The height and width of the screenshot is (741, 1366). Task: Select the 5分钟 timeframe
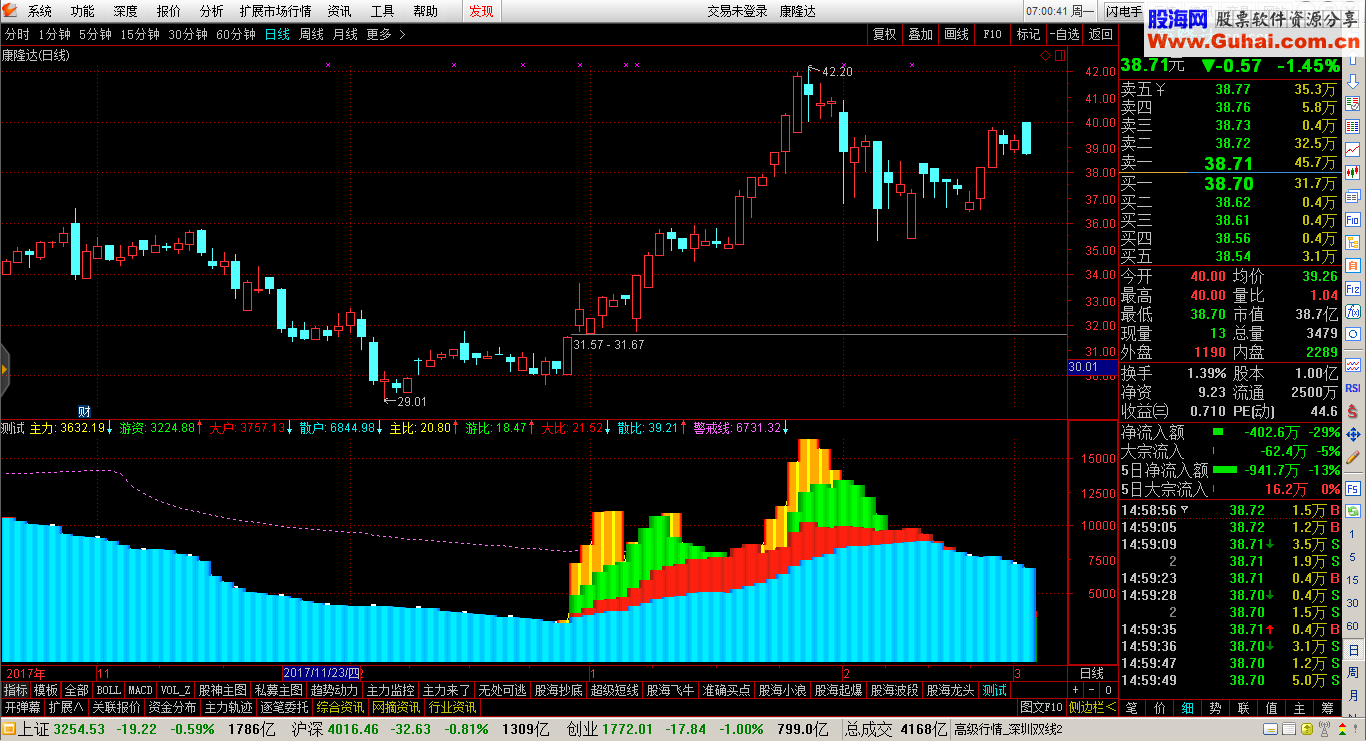[x=95, y=34]
